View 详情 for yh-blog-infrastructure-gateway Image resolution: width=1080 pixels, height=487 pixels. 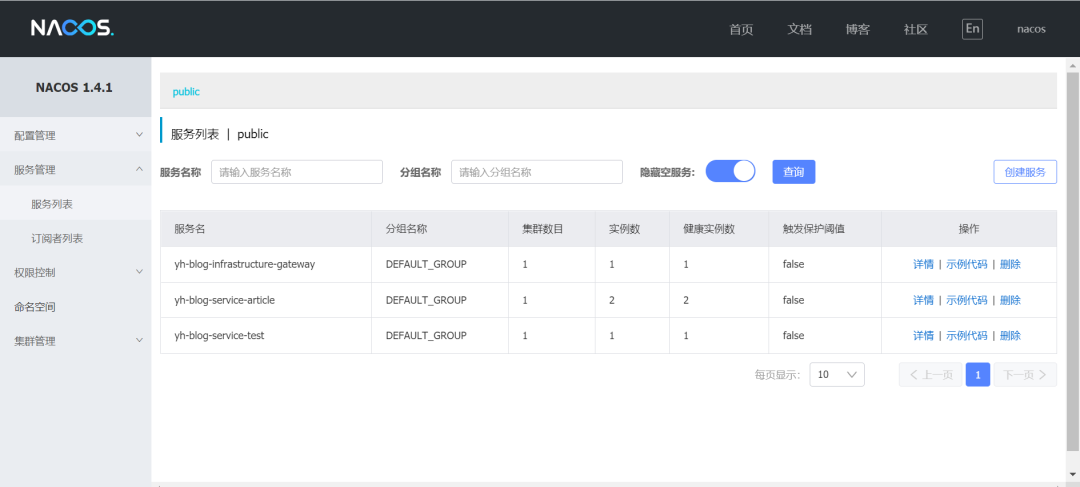click(923, 265)
